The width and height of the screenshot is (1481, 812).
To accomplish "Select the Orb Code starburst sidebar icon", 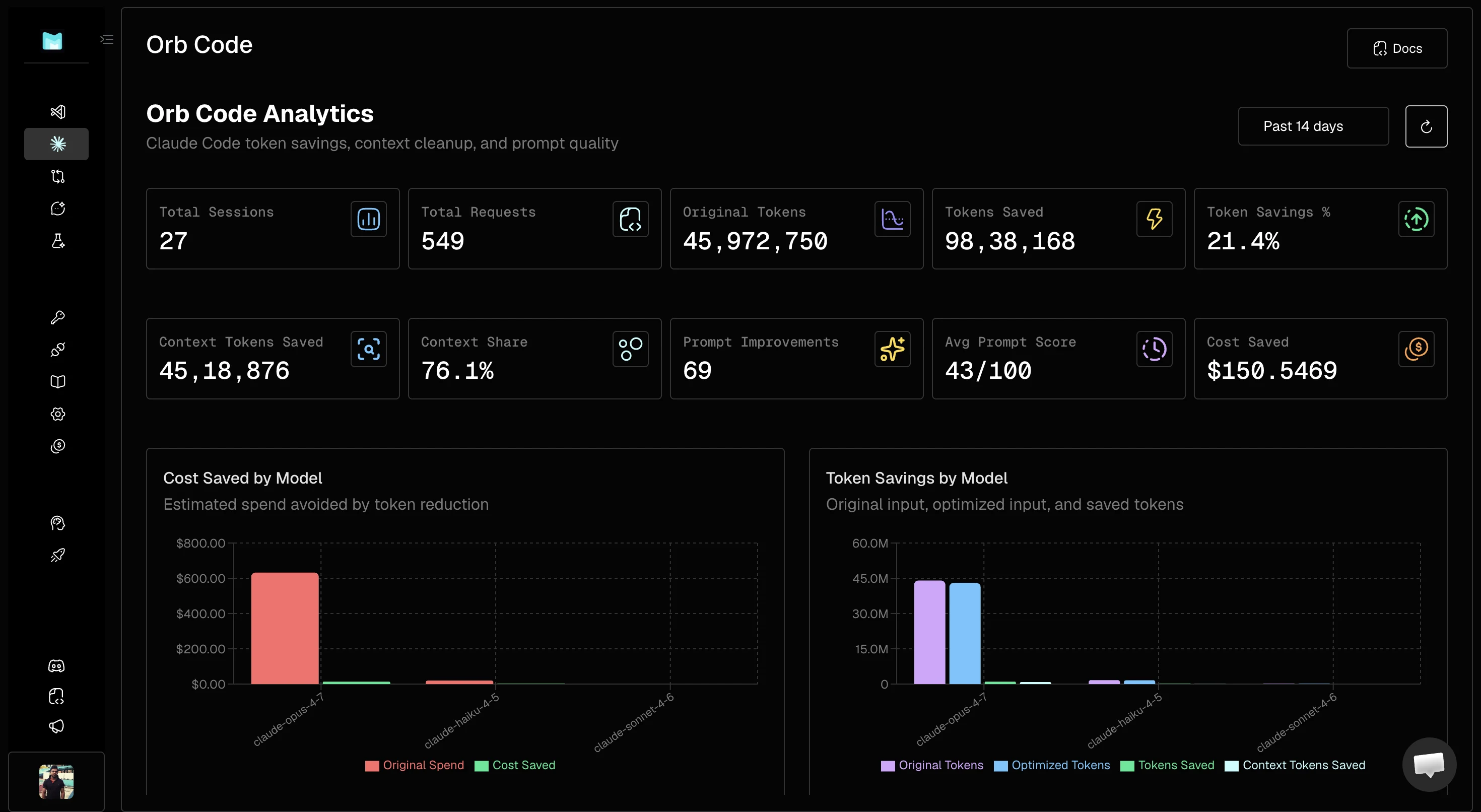I will click(57, 144).
